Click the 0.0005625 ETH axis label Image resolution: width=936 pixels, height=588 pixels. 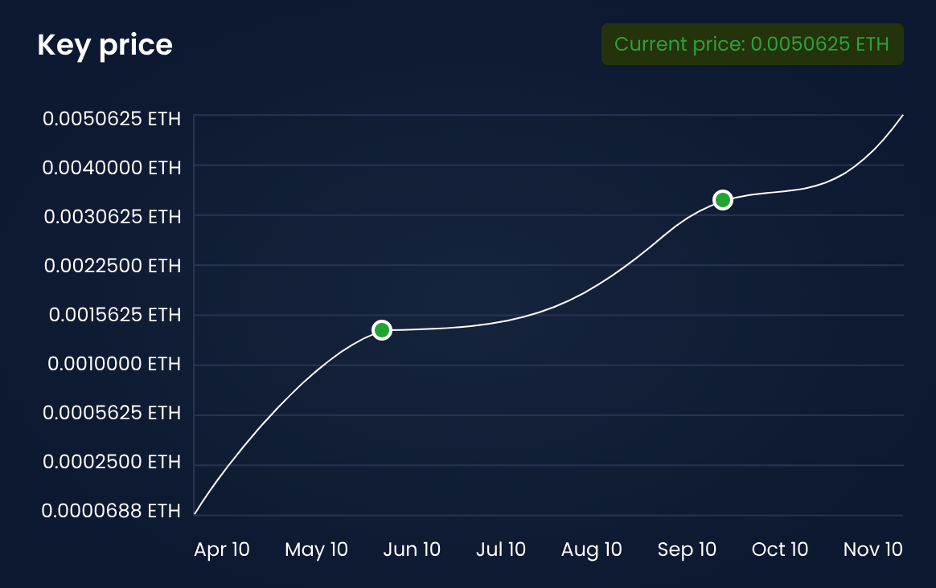[x=112, y=413]
